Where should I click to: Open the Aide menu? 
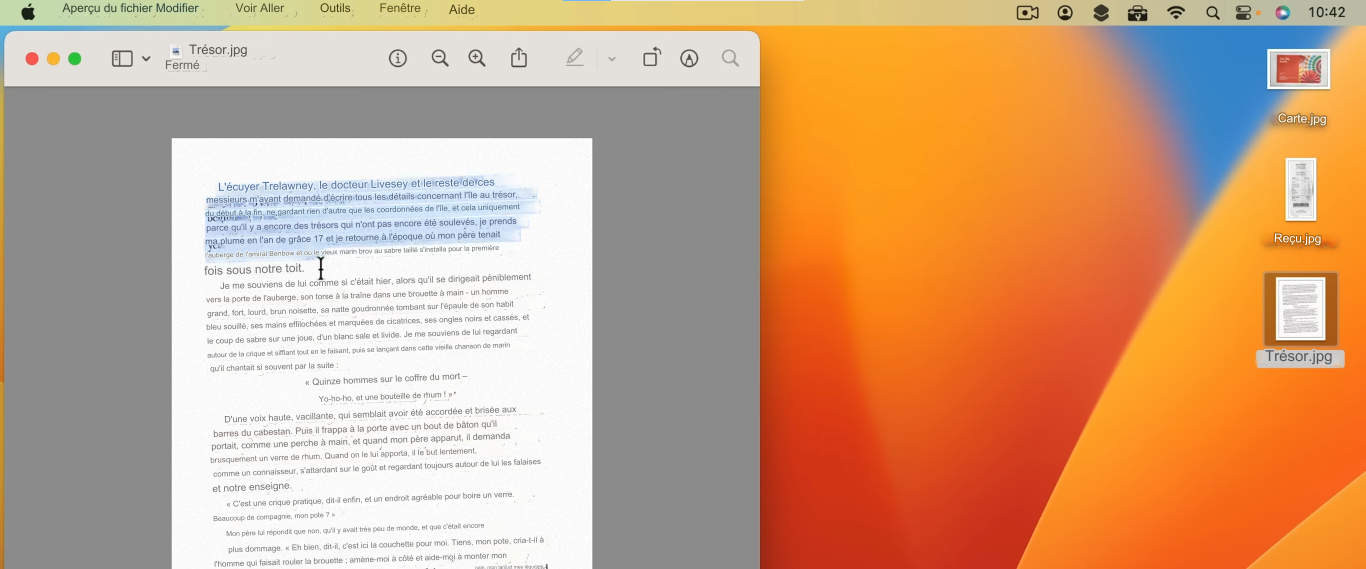pyautogui.click(x=462, y=10)
